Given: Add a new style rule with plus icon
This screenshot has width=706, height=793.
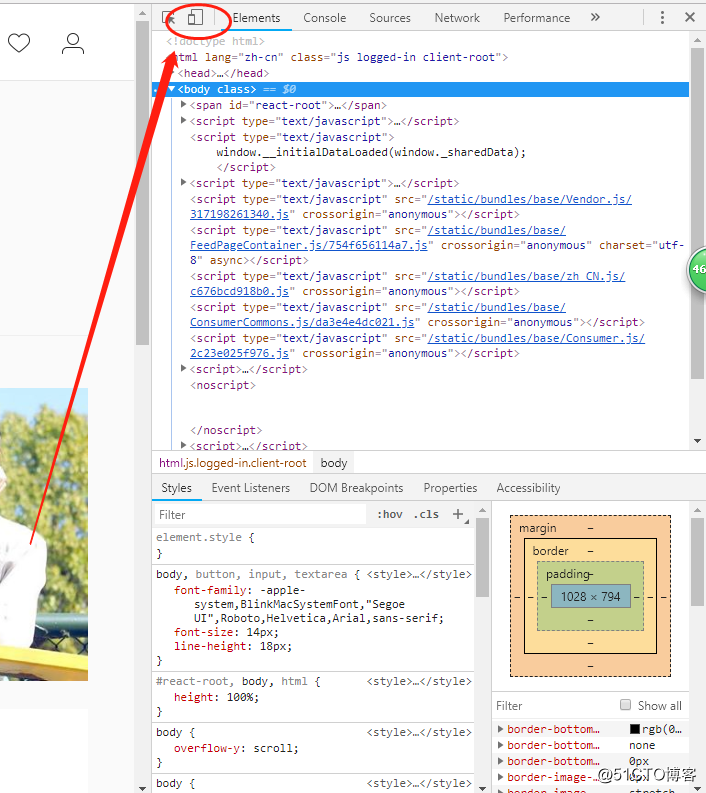Looking at the screenshot, I should click(x=458, y=514).
